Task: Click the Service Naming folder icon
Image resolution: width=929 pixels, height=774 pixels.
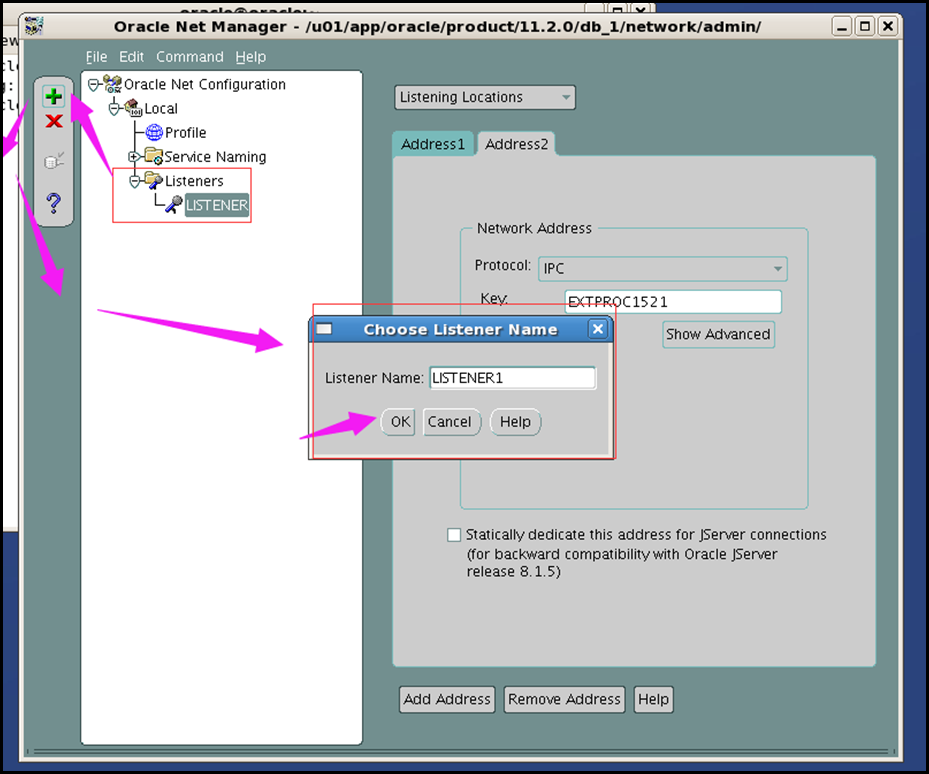Action: pyautogui.click(x=154, y=156)
